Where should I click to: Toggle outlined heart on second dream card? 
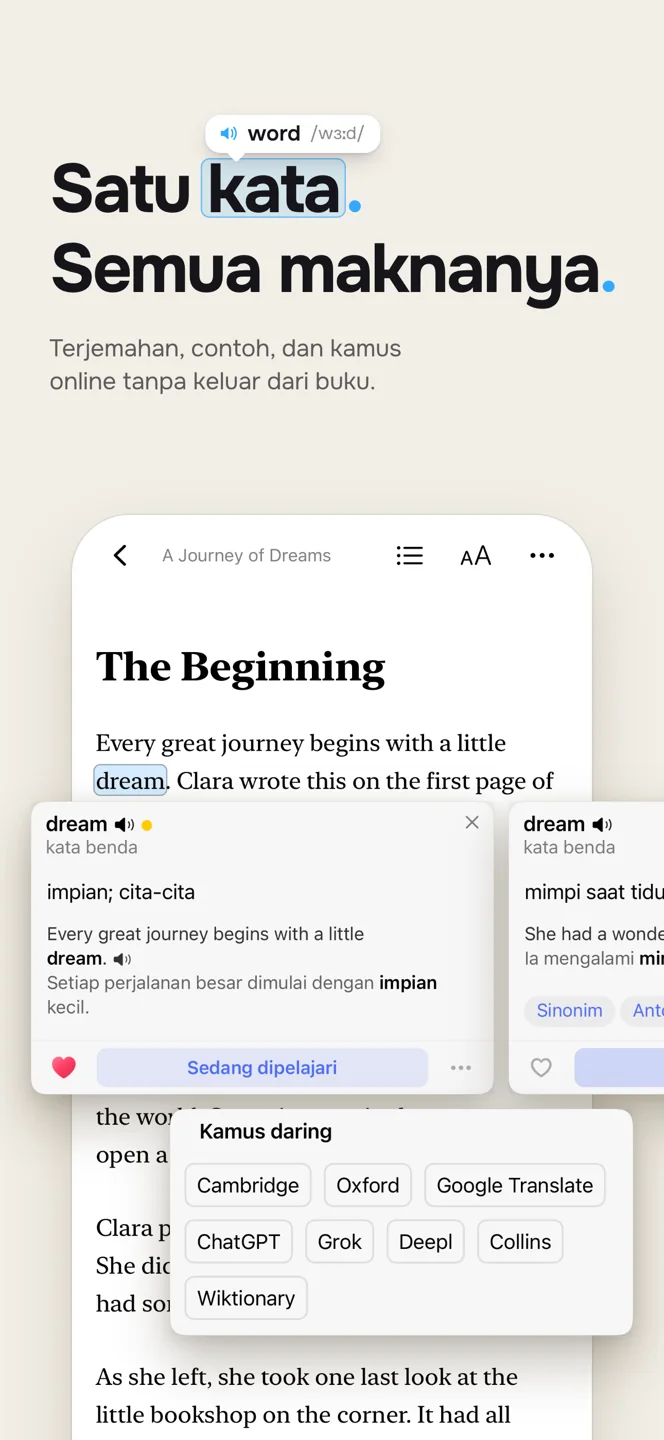pos(541,1068)
